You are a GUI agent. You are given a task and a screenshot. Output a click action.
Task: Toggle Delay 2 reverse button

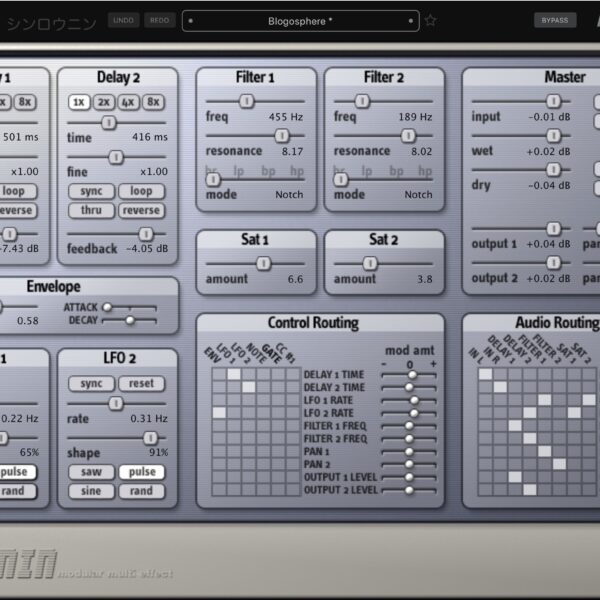(x=141, y=210)
